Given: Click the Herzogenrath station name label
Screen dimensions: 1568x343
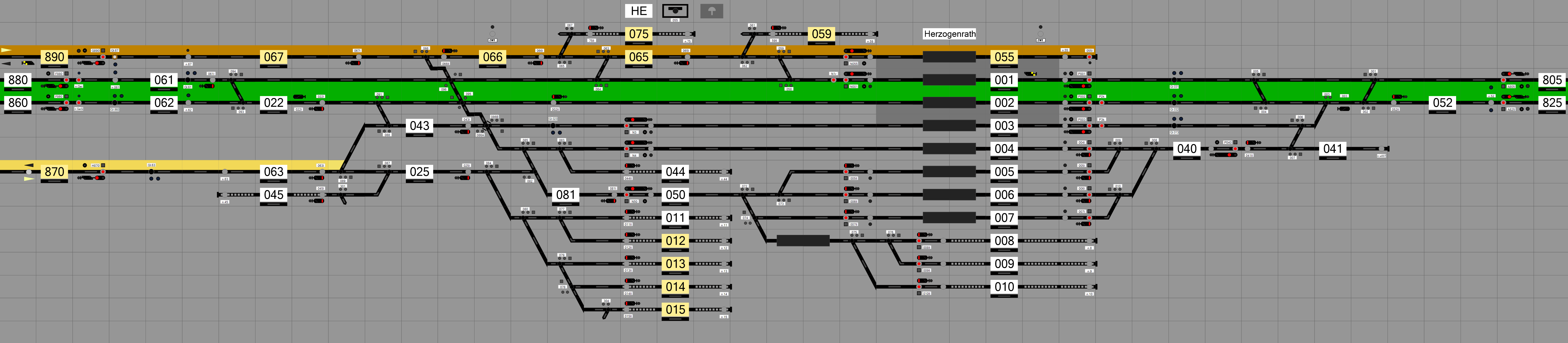Looking at the screenshot, I should [949, 34].
